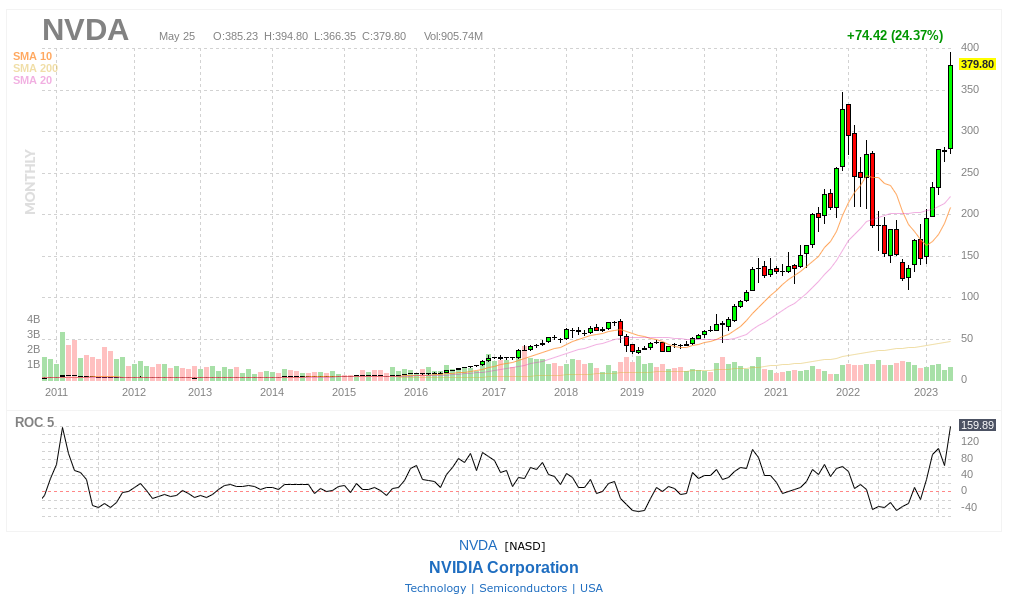The image size is (1011, 598).
Task: Click the 2023 x-axis year label
Action: pos(926,392)
